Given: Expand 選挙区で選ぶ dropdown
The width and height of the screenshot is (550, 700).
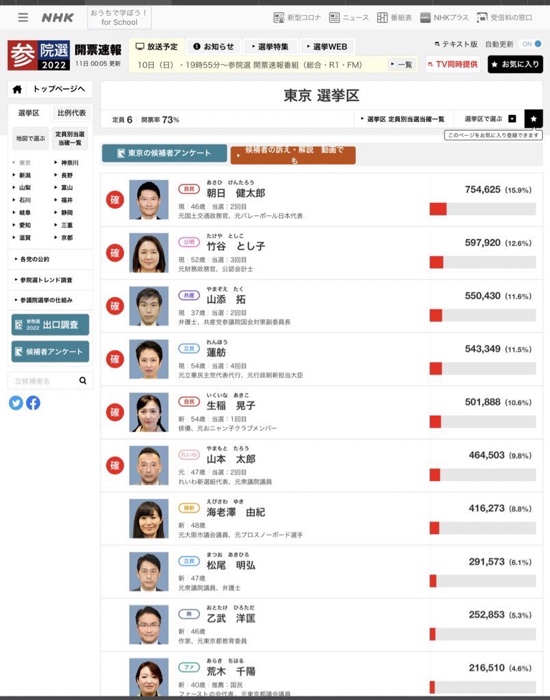Looking at the screenshot, I should [491, 119].
